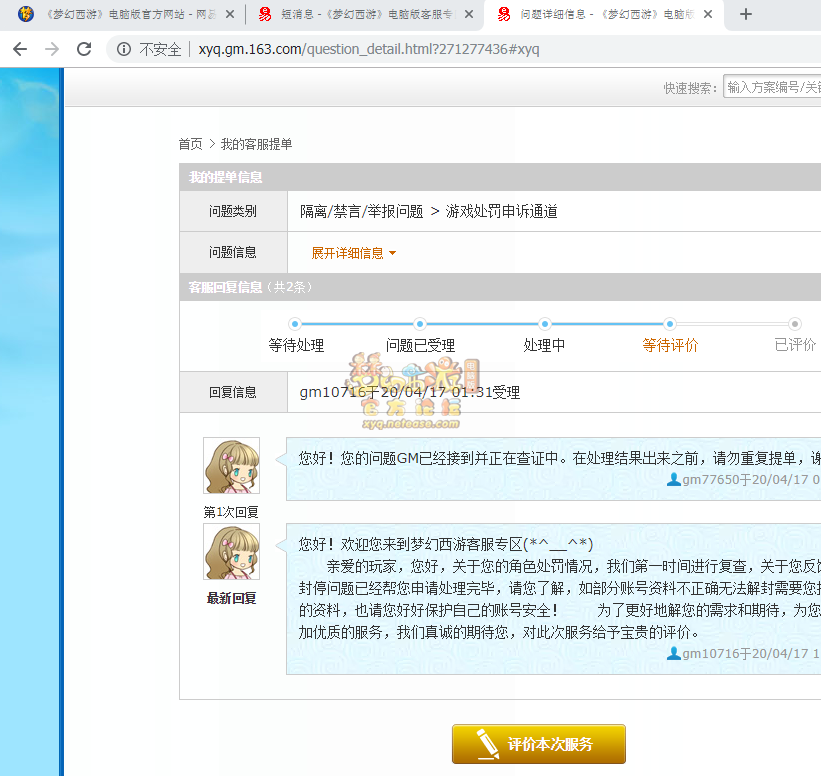Click the first reply message starting 您的问题GM已经接到
This screenshot has width=821, height=776.
(559, 459)
